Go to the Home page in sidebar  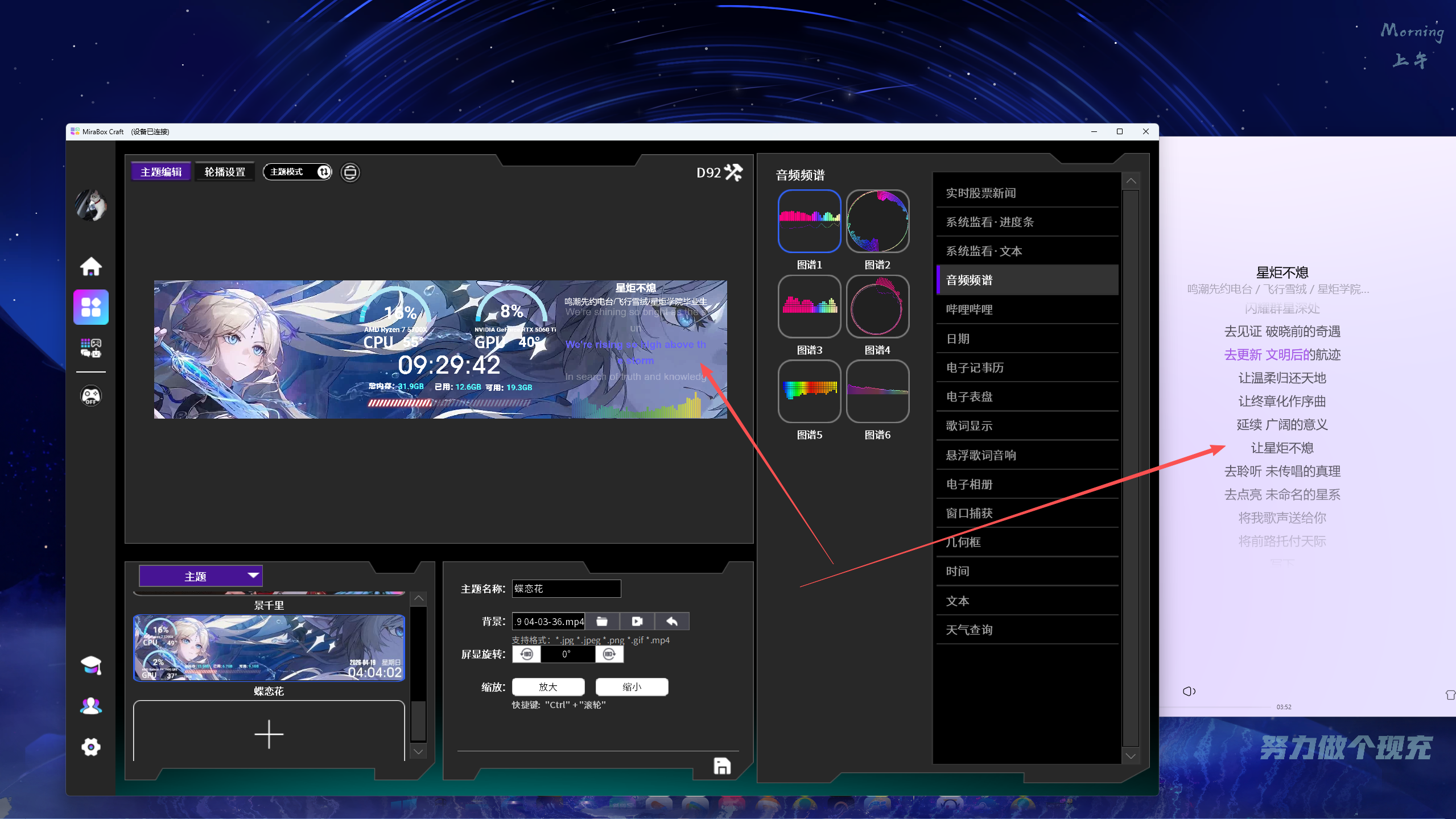pyautogui.click(x=91, y=266)
